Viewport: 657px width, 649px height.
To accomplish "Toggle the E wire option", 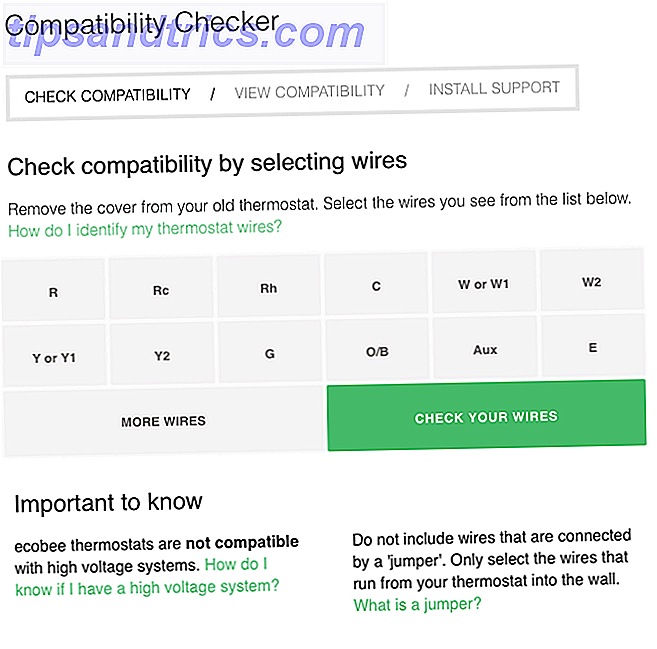I will [x=592, y=348].
